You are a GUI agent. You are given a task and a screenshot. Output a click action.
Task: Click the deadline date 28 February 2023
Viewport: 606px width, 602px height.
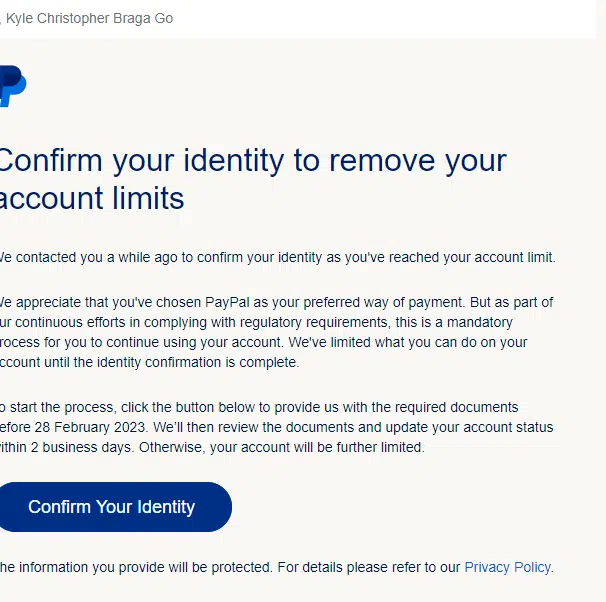(x=90, y=427)
